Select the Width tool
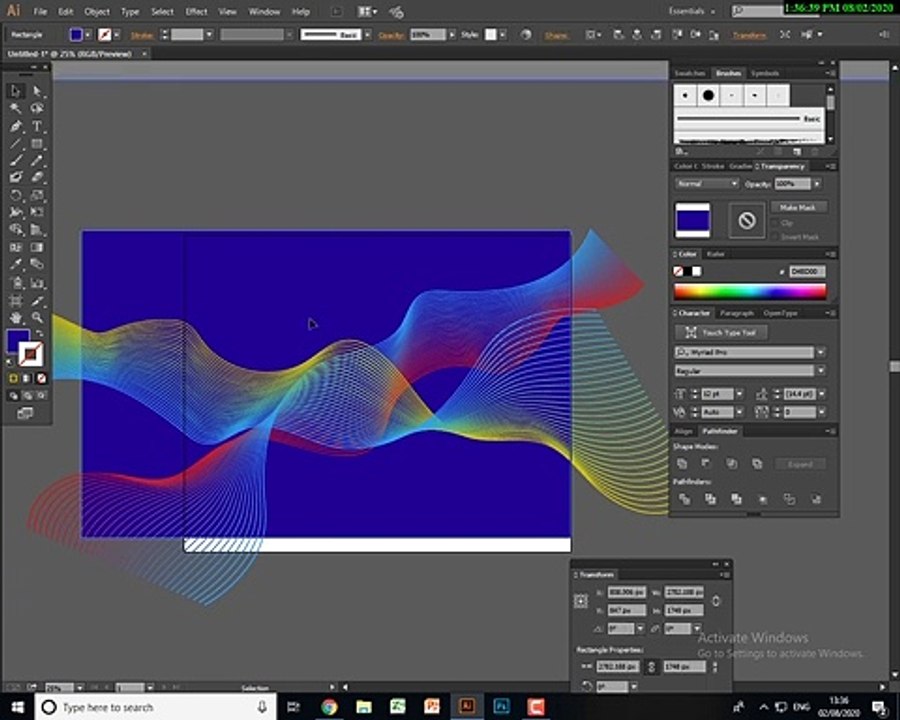Image resolution: width=900 pixels, height=720 pixels. 15,212
